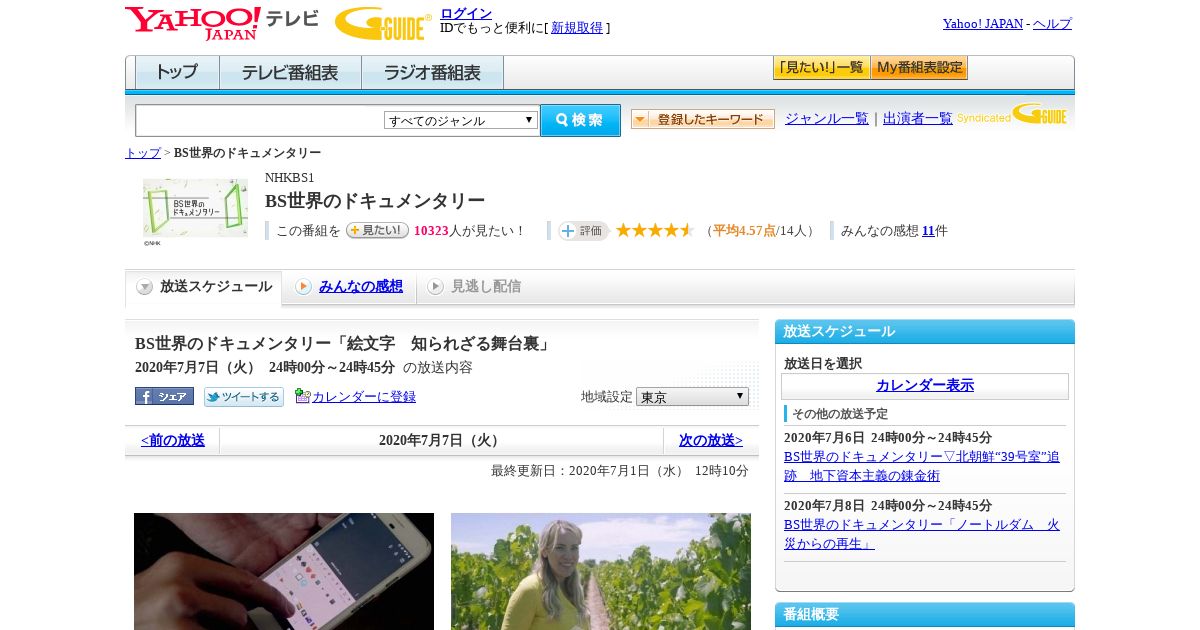This screenshot has height=630, width=1200.
Task: Click the トップ breadcrumb link
Action: pyautogui.click(x=143, y=153)
